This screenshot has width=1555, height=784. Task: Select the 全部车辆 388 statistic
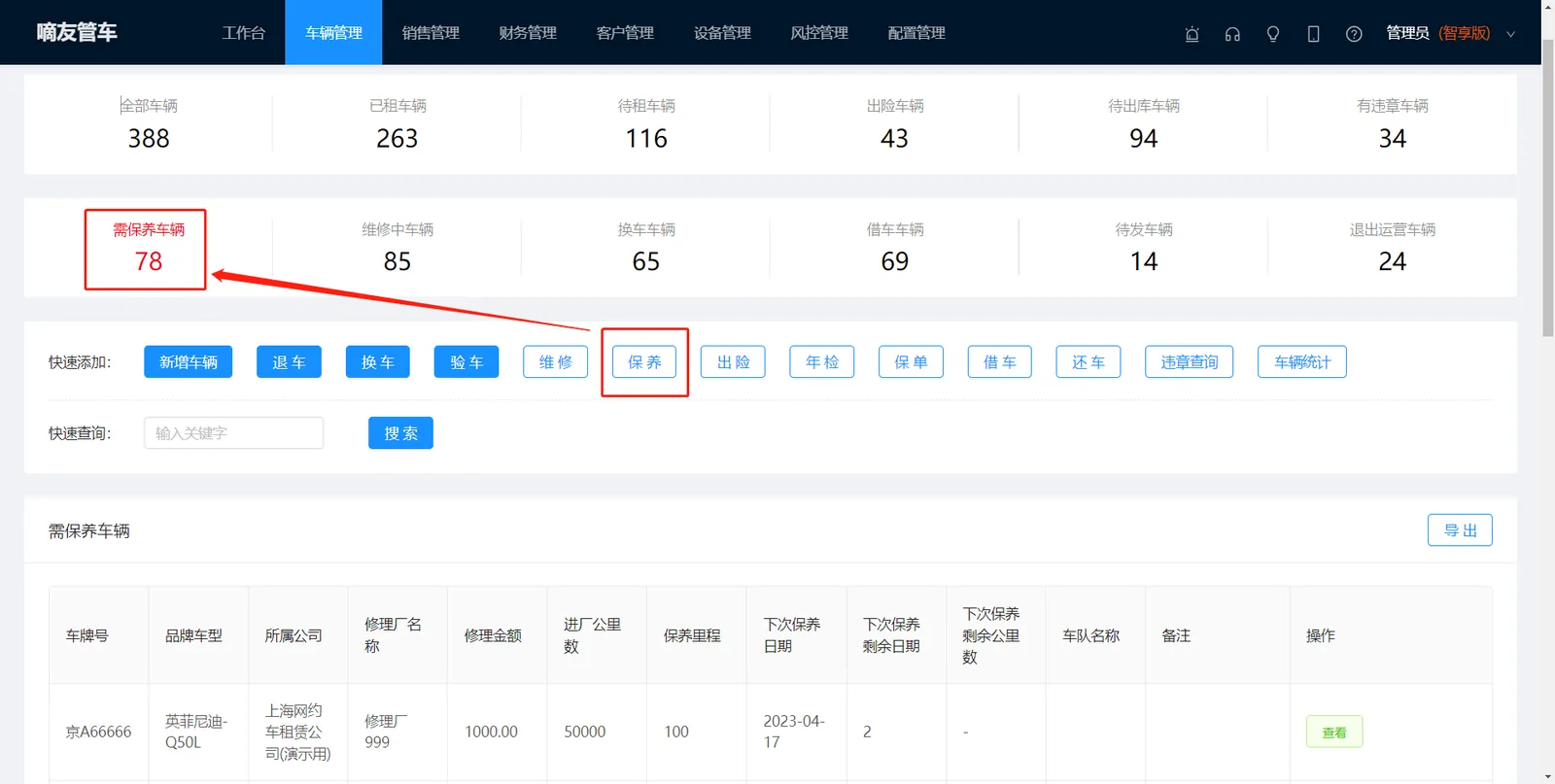click(149, 124)
